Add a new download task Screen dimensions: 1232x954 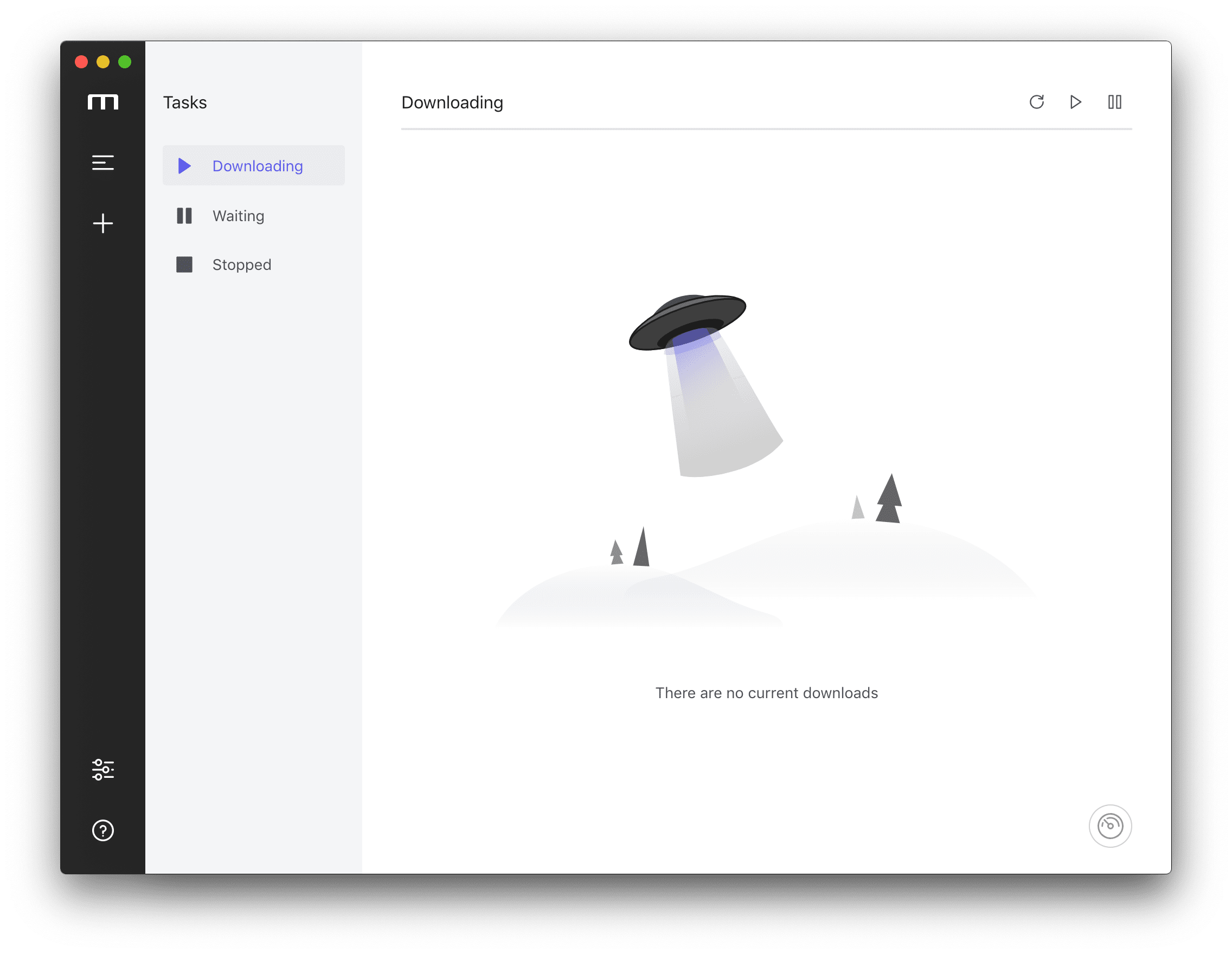(x=102, y=223)
